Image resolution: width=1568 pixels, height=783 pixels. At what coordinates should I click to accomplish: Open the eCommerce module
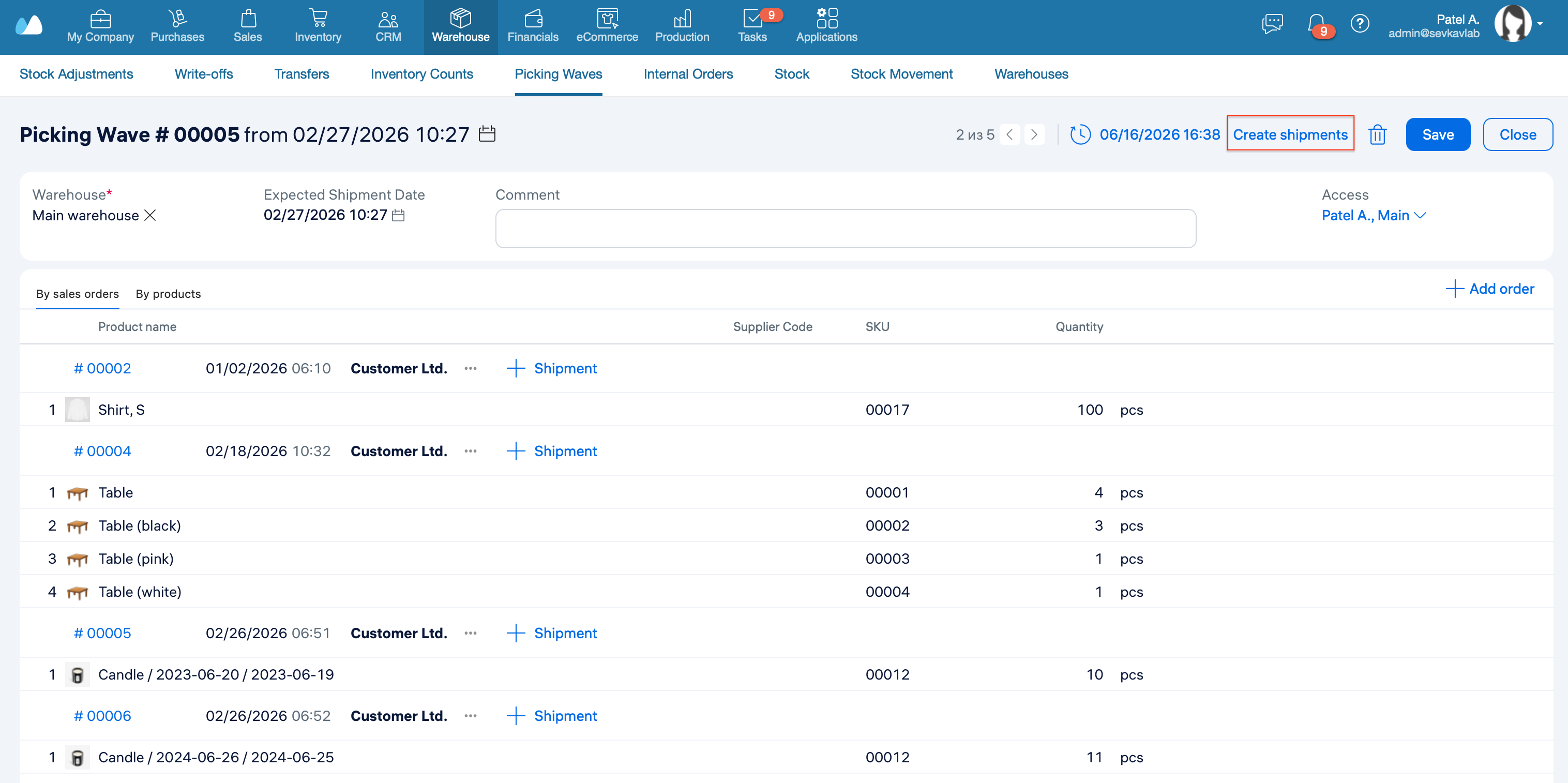pyautogui.click(x=607, y=27)
